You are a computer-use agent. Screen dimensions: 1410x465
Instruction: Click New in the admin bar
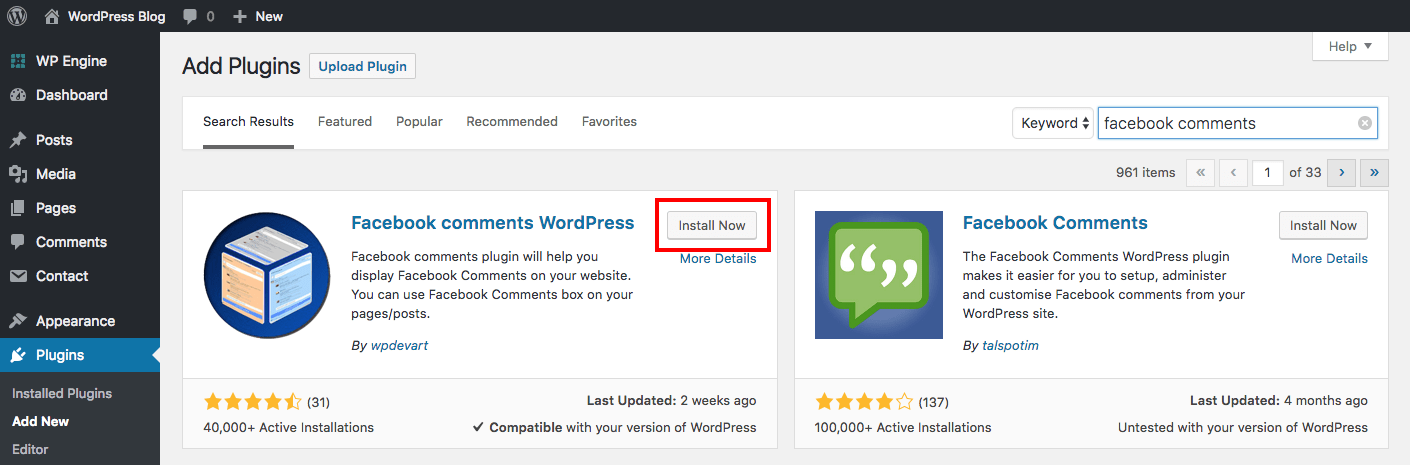coord(269,16)
